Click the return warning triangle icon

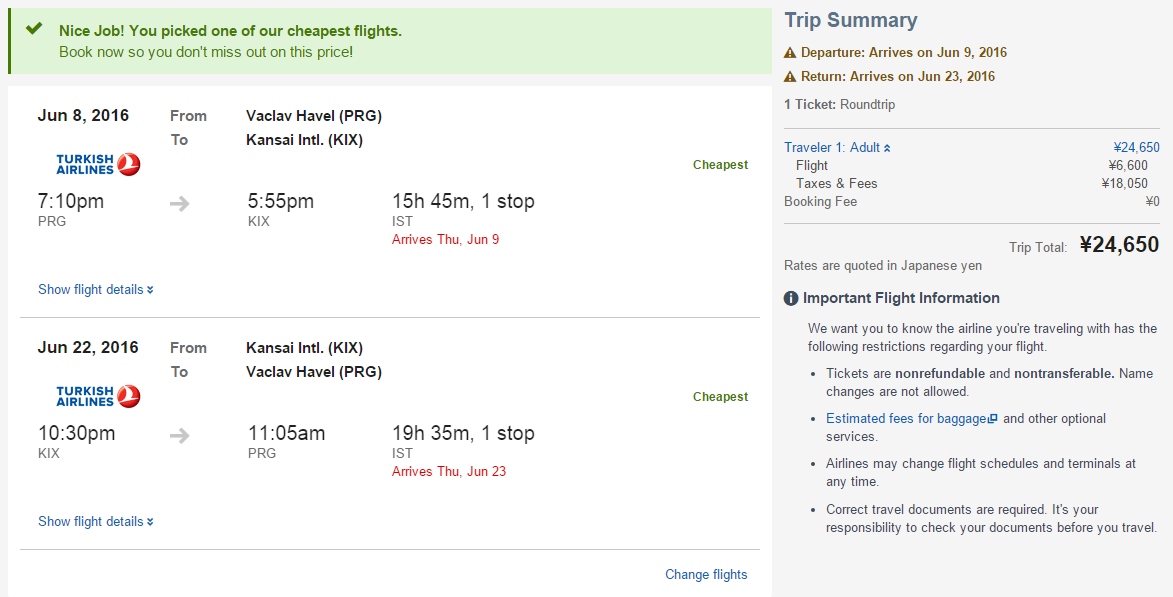tap(790, 76)
